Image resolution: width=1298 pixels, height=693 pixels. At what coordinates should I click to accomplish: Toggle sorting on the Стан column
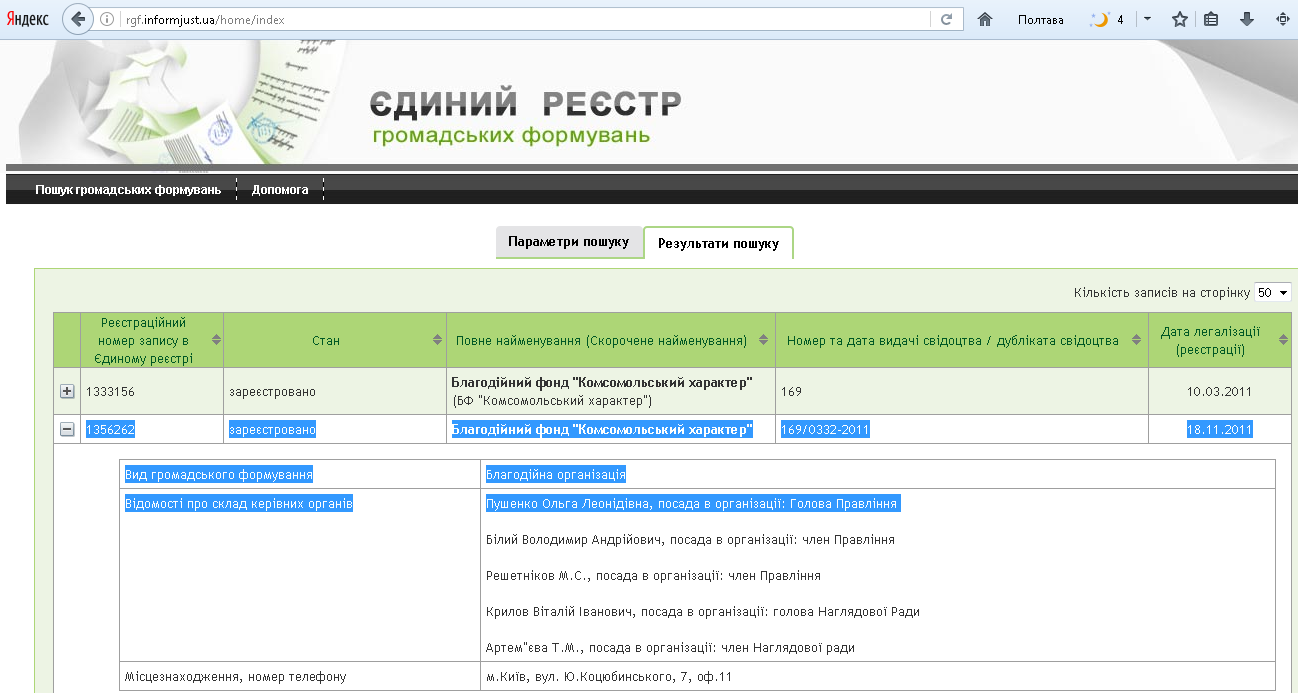436,340
